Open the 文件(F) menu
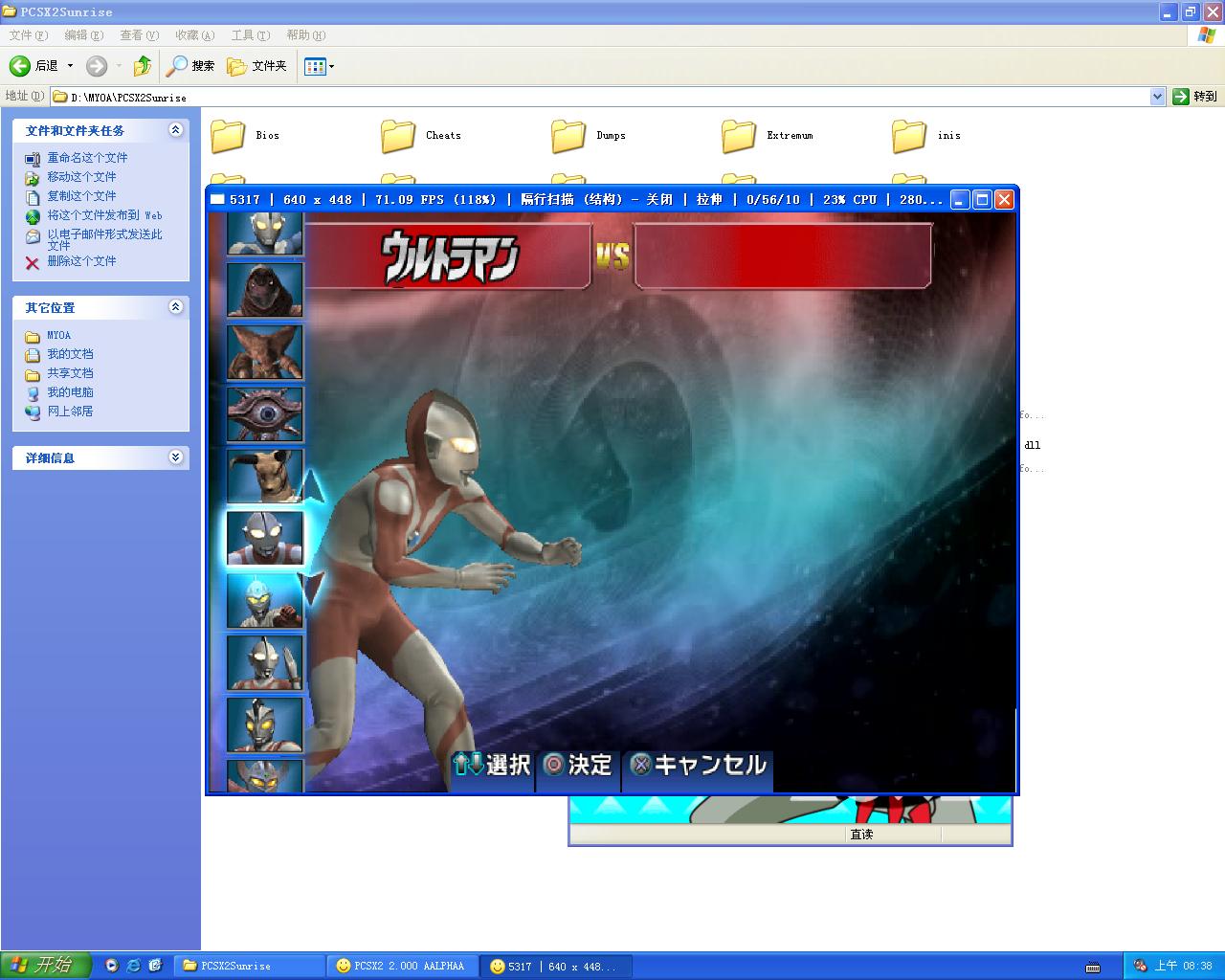The height and width of the screenshot is (980, 1225). (x=29, y=35)
